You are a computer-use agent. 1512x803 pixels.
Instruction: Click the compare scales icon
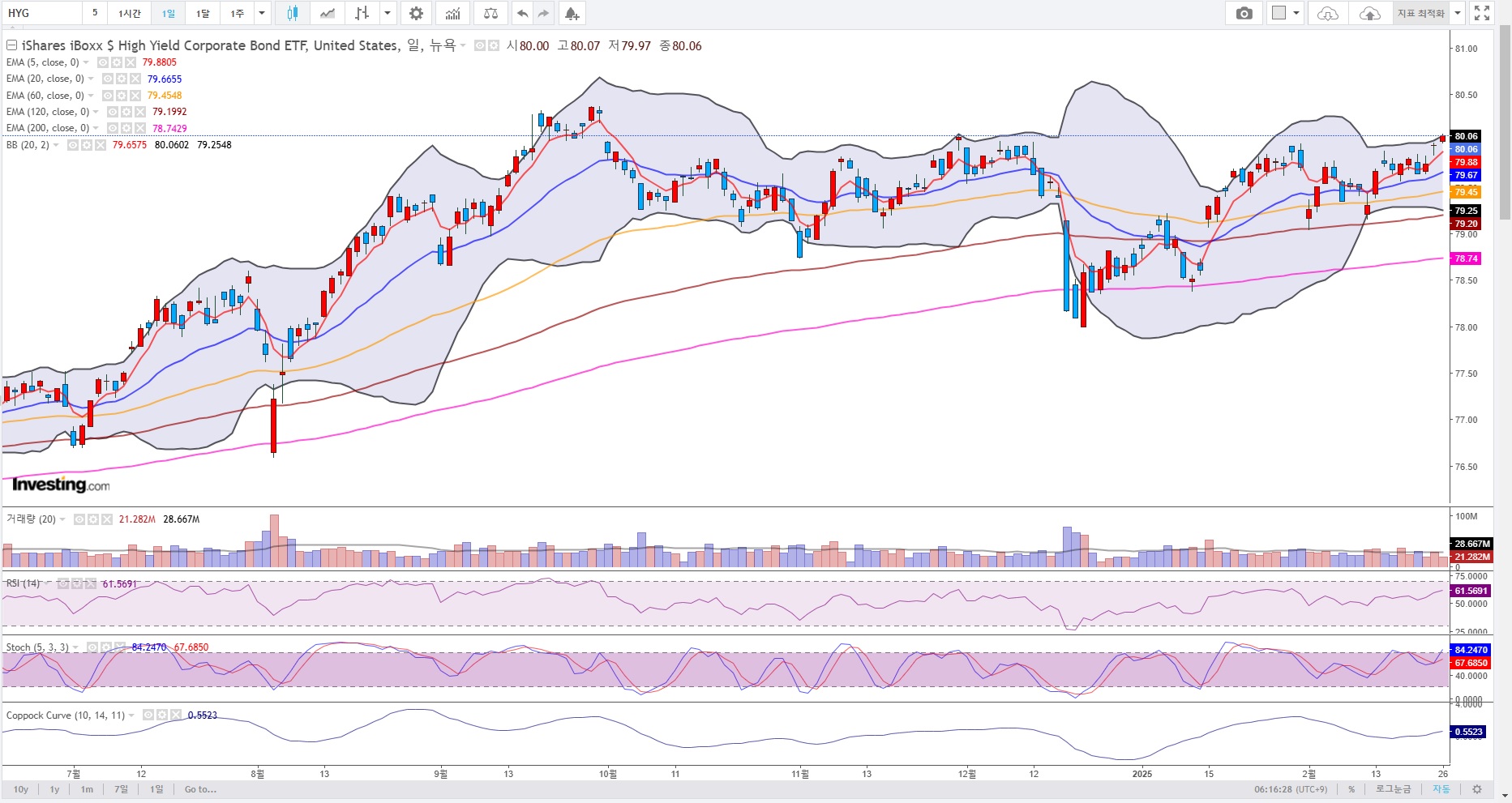point(490,13)
